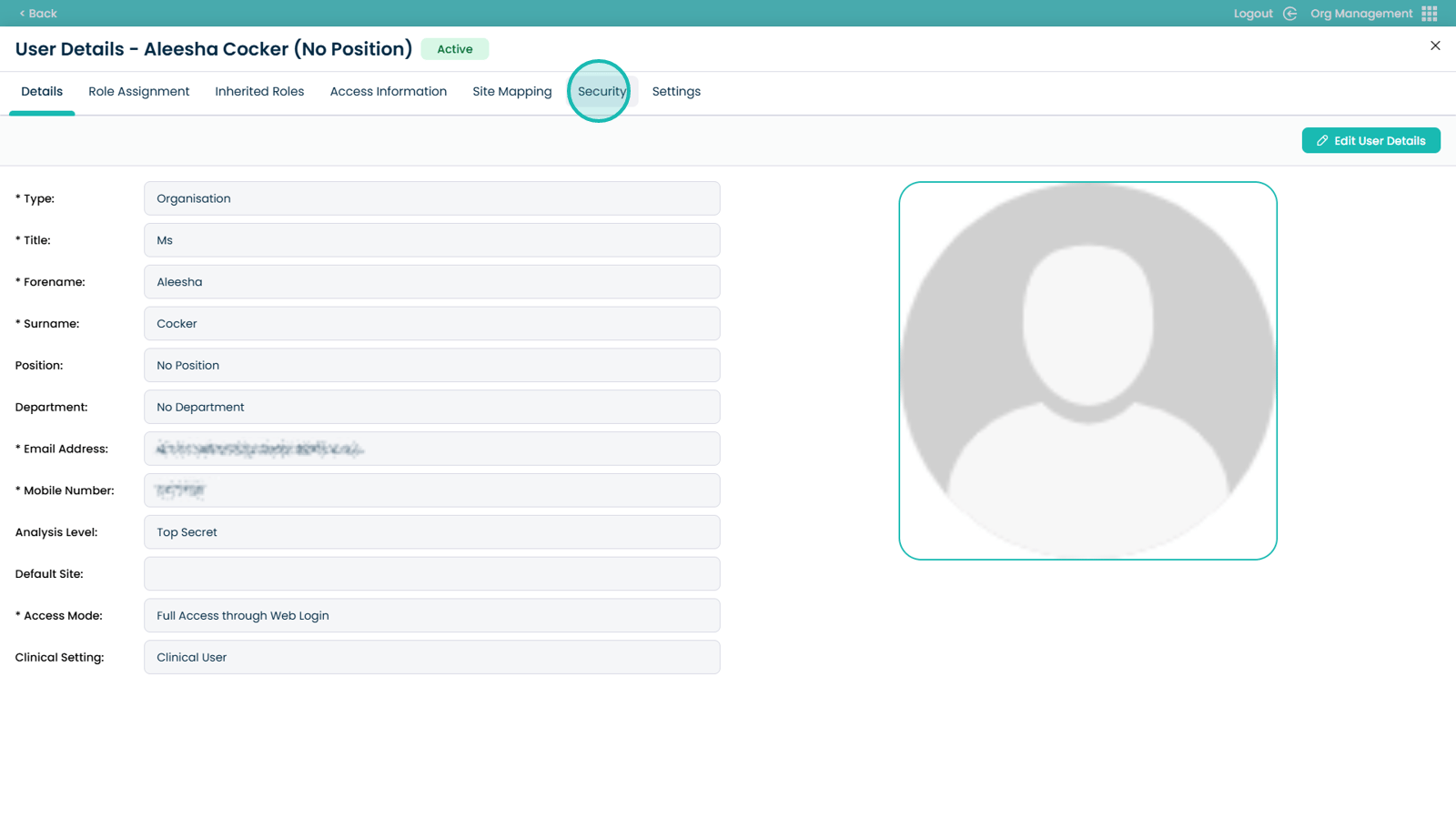Open the Security tab
Image resolution: width=1456 pixels, height=819 pixels.
tap(602, 92)
